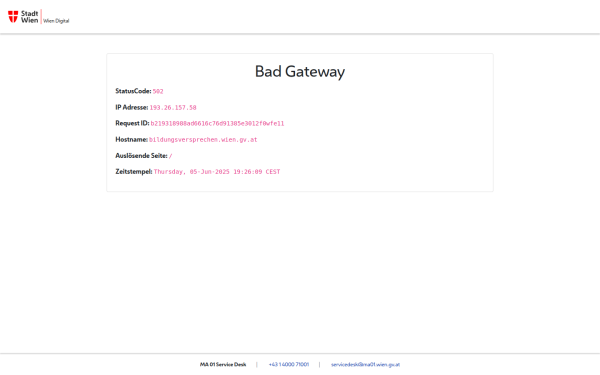Select the IP address 193.26.157.58
600x375 pixels.
tap(173, 108)
